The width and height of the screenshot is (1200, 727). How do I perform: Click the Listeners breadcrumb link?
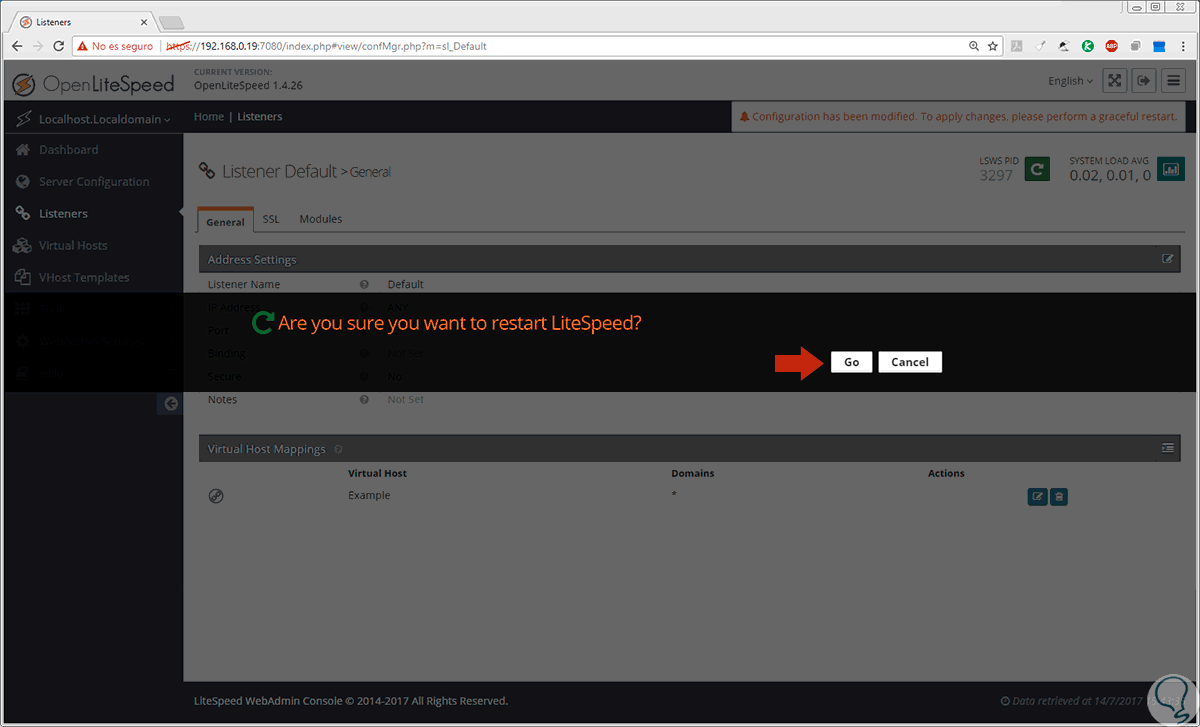click(260, 117)
